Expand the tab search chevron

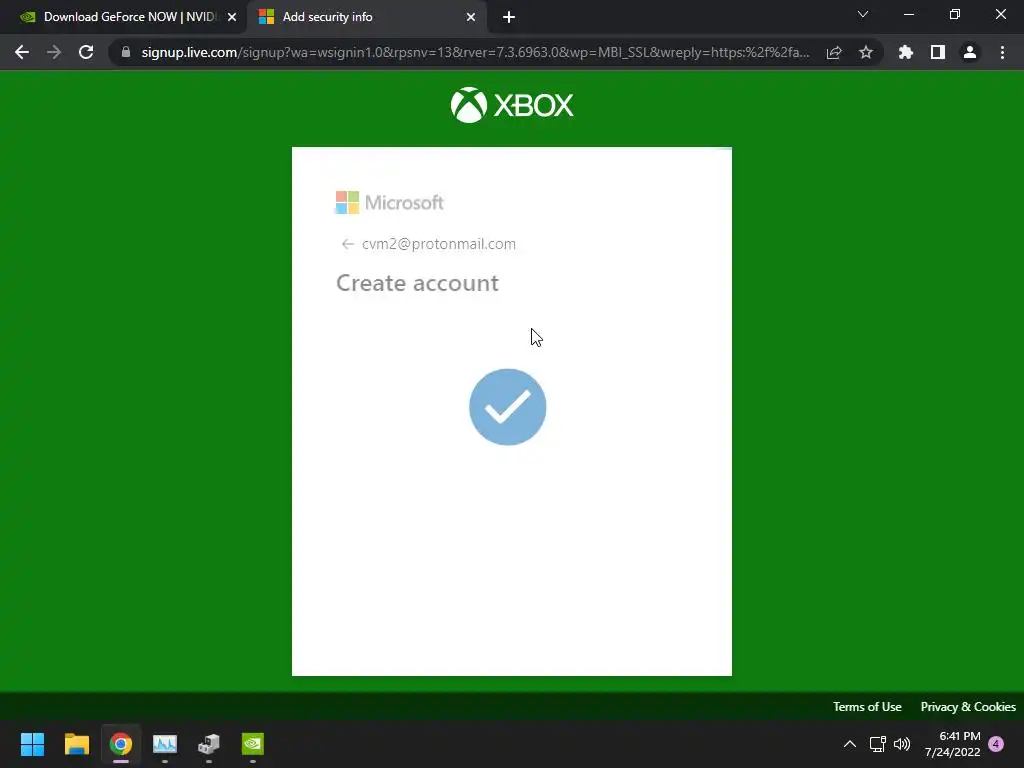tap(863, 14)
